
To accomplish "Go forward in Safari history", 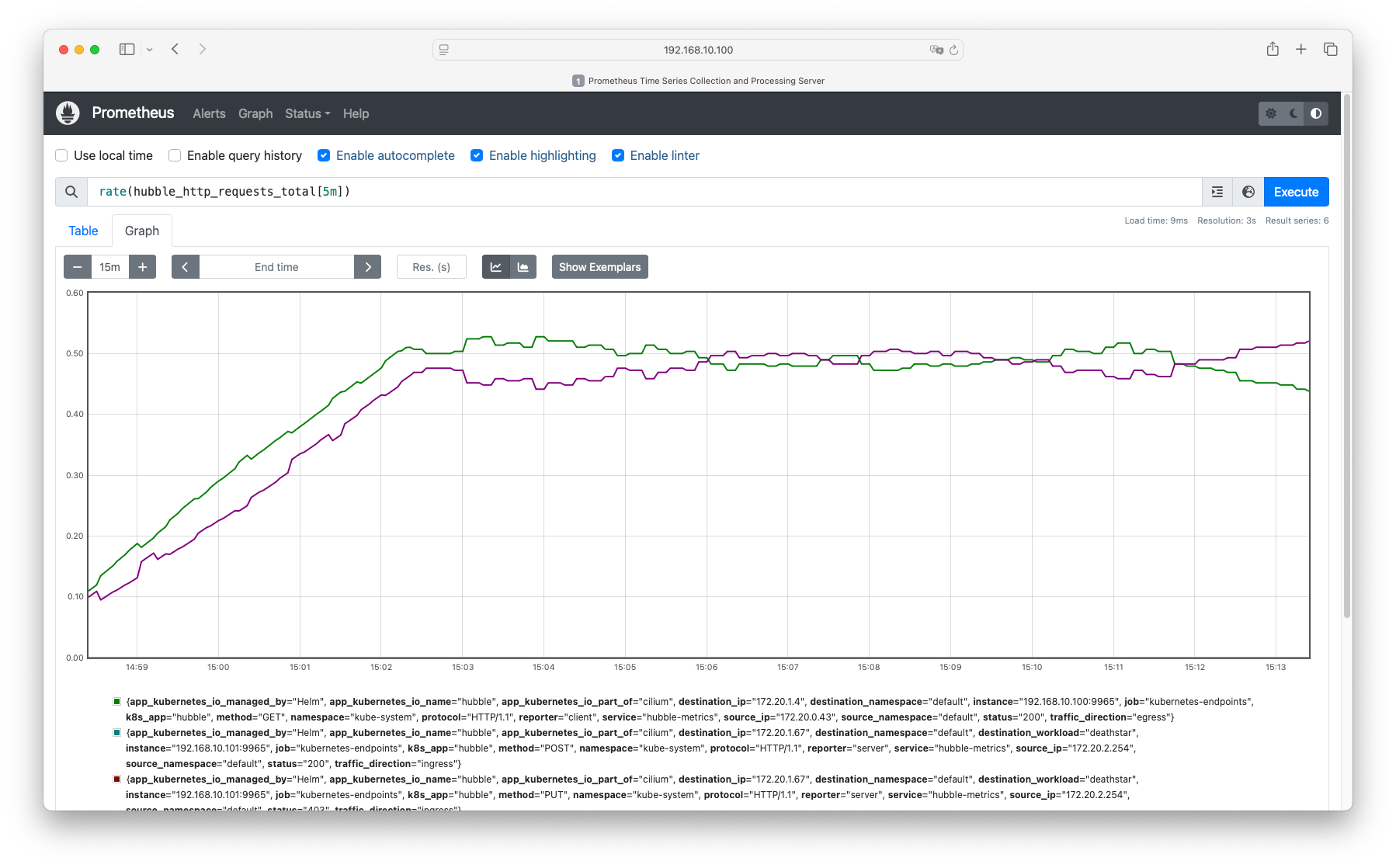I will 203,49.
